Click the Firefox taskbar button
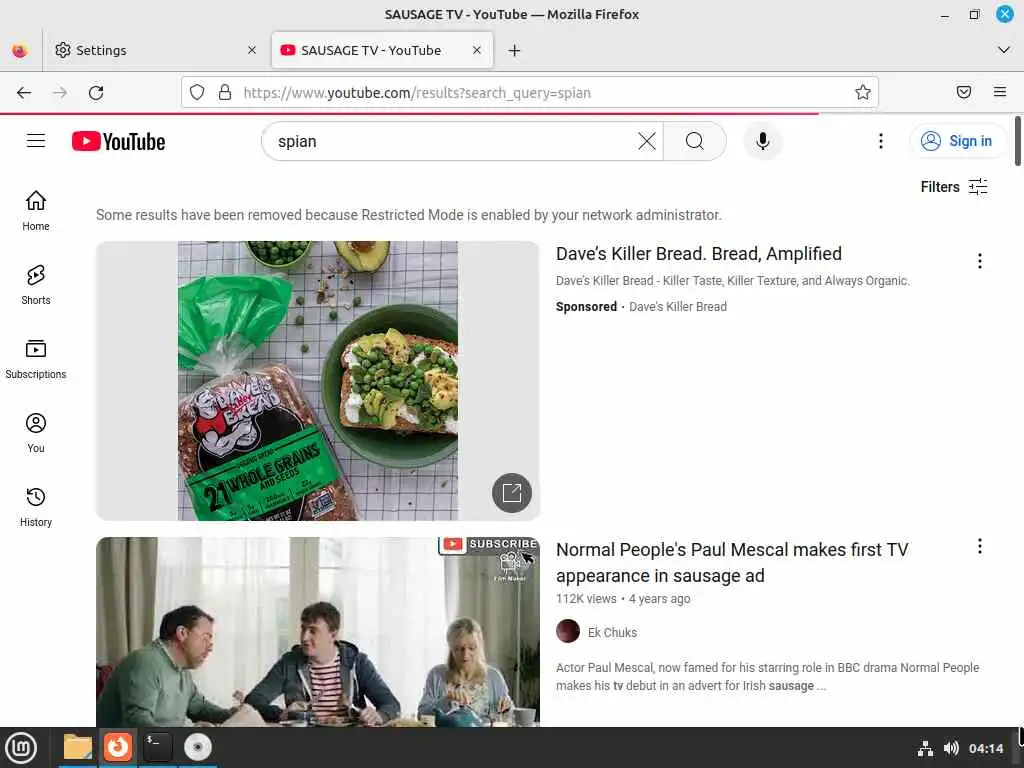1024x768 pixels. point(118,748)
